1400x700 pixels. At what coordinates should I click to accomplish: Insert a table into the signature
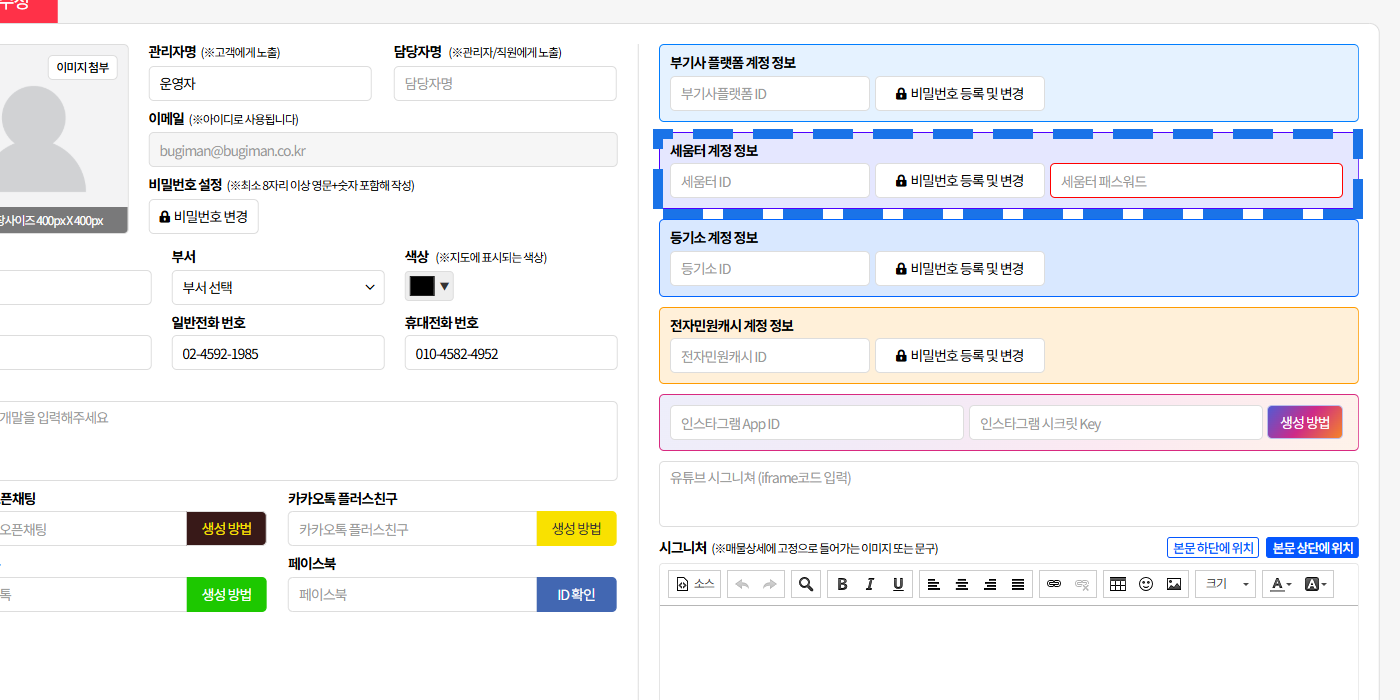coord(1118,584)
